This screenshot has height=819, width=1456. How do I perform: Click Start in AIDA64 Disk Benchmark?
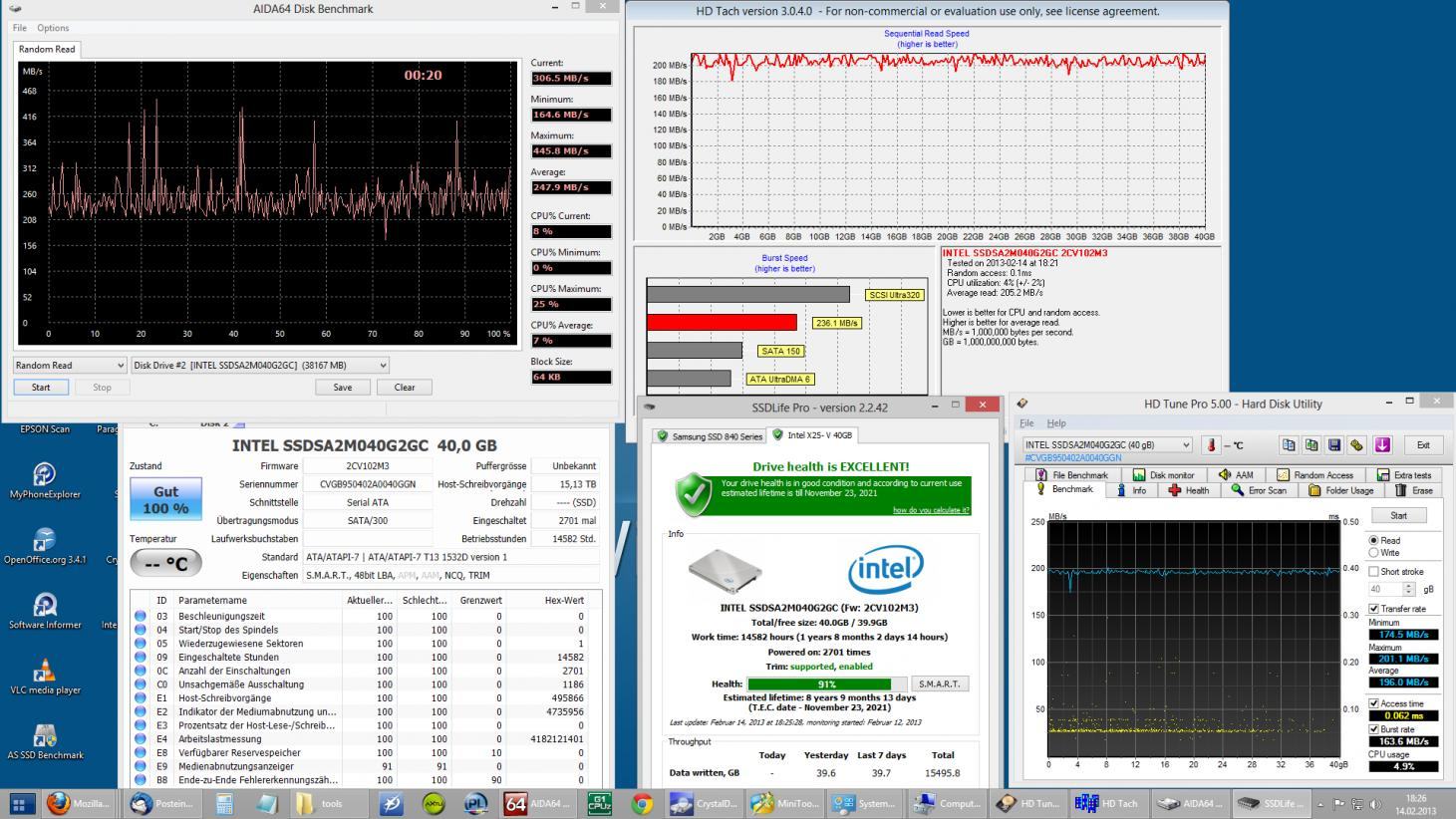[41, 388]
